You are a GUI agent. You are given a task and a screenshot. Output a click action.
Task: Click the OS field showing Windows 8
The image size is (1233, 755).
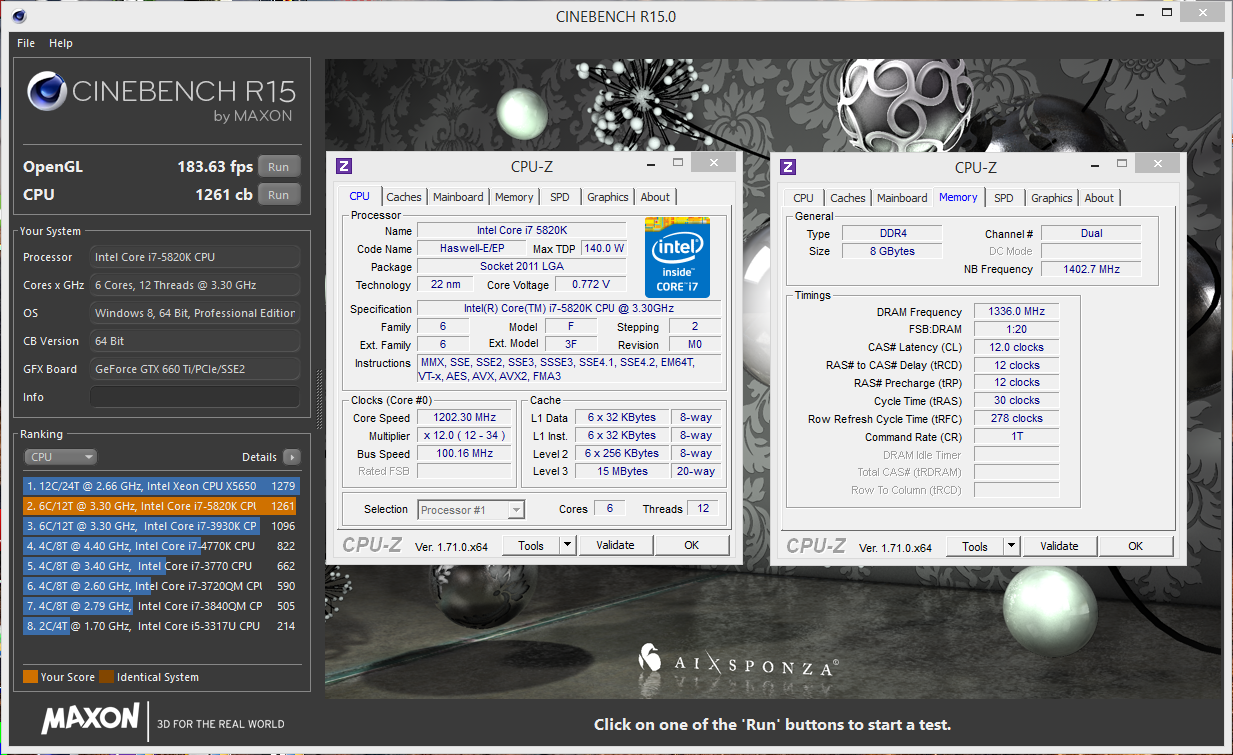tap(195, 313)
